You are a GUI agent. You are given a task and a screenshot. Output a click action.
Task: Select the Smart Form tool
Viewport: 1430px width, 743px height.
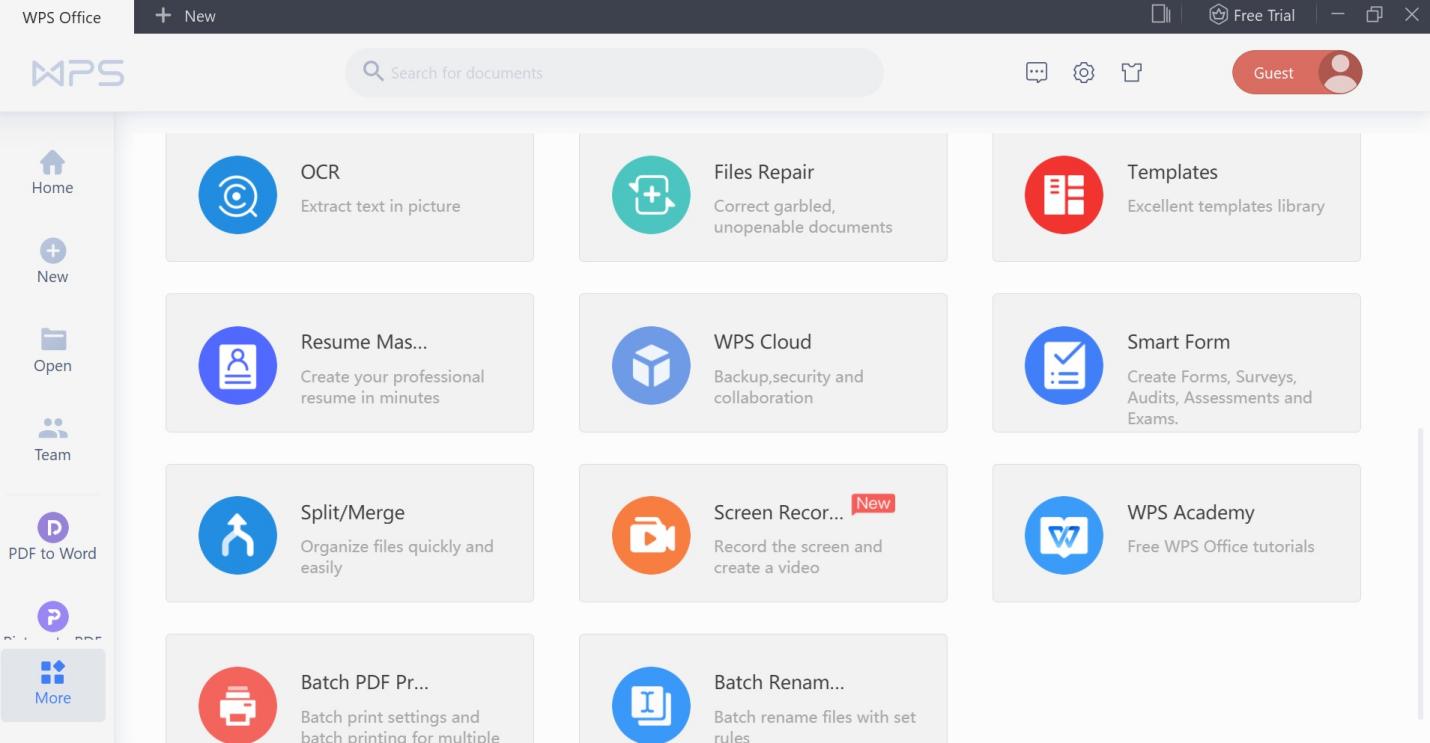1175,363
